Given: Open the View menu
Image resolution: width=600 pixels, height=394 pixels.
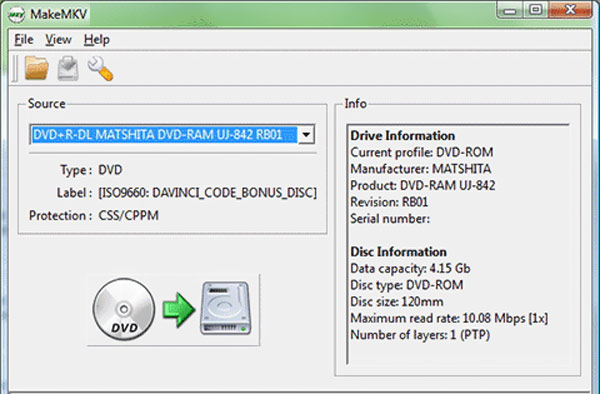Looking at the screenshot, I should pos(58,39).
